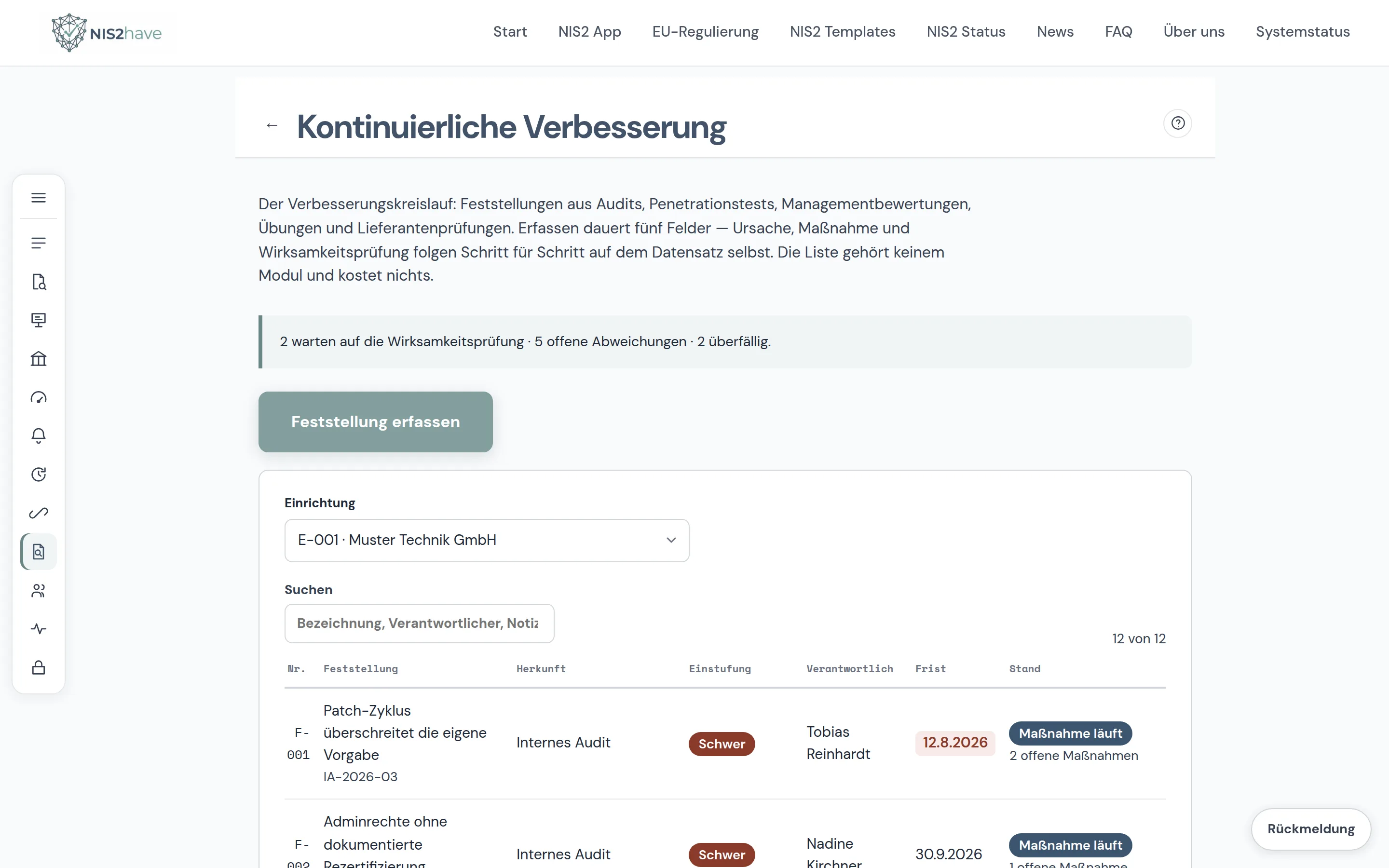Click the back arrow beside page title
Viewport: 1389px width, 868px height.
[x=272, y=125]
